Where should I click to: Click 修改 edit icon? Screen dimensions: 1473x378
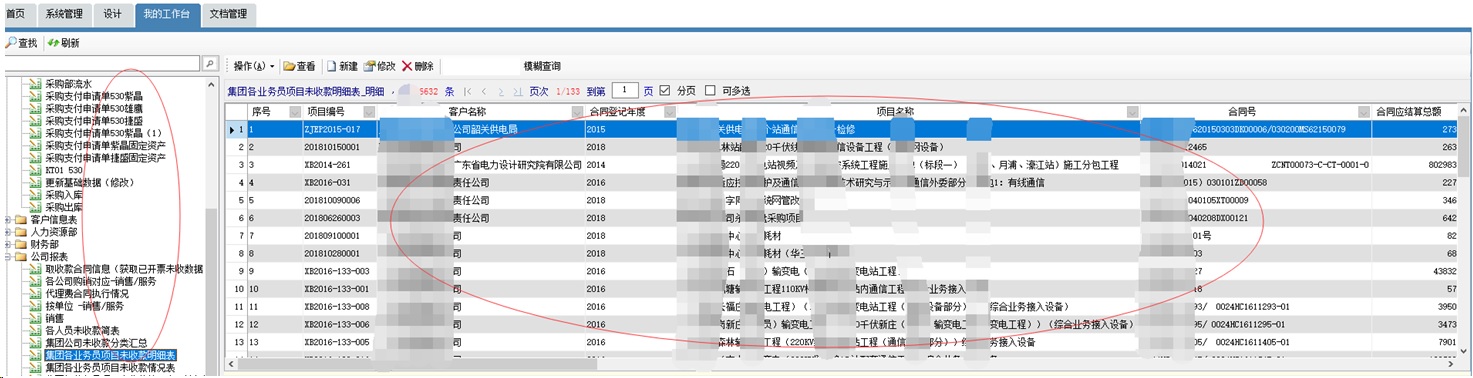pos(370,66)
